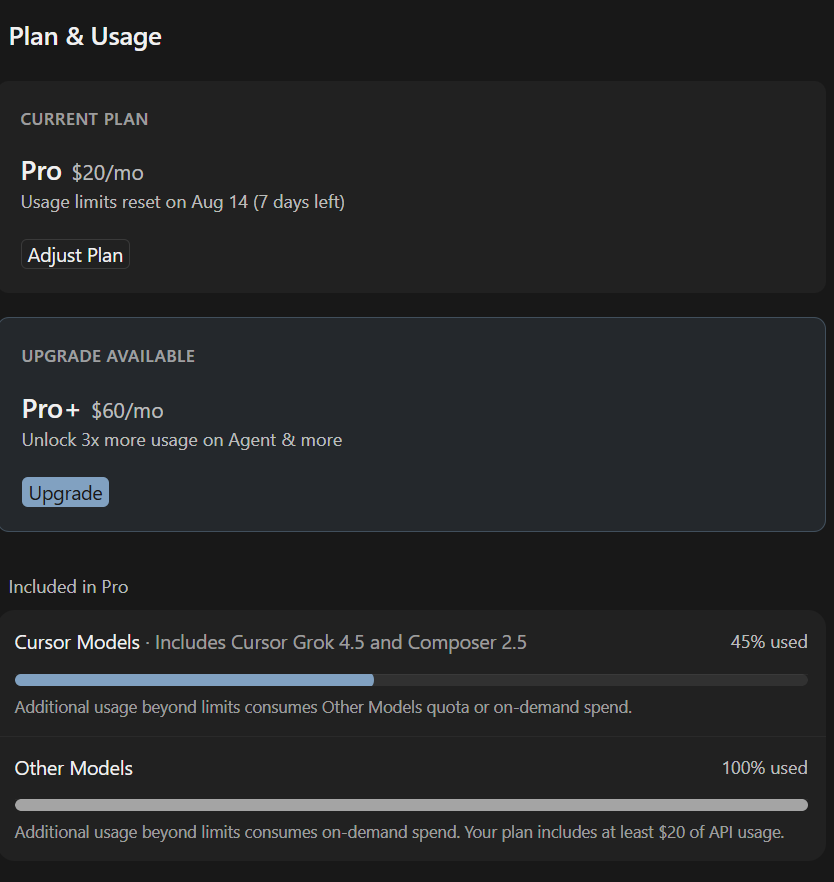
Task: Click the CURRENT PLAN label
Action: tap(84, 119)
